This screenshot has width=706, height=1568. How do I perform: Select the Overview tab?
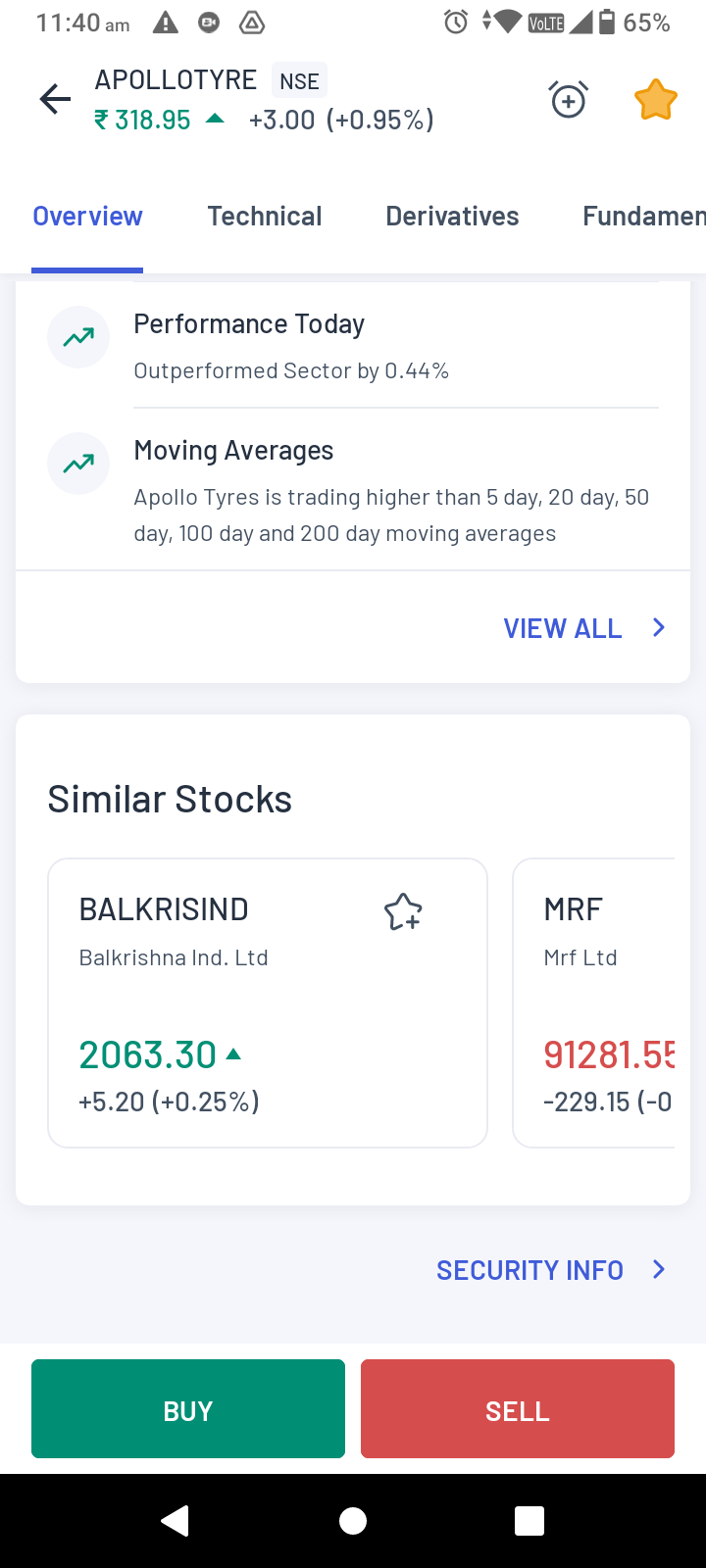(87, 217)
